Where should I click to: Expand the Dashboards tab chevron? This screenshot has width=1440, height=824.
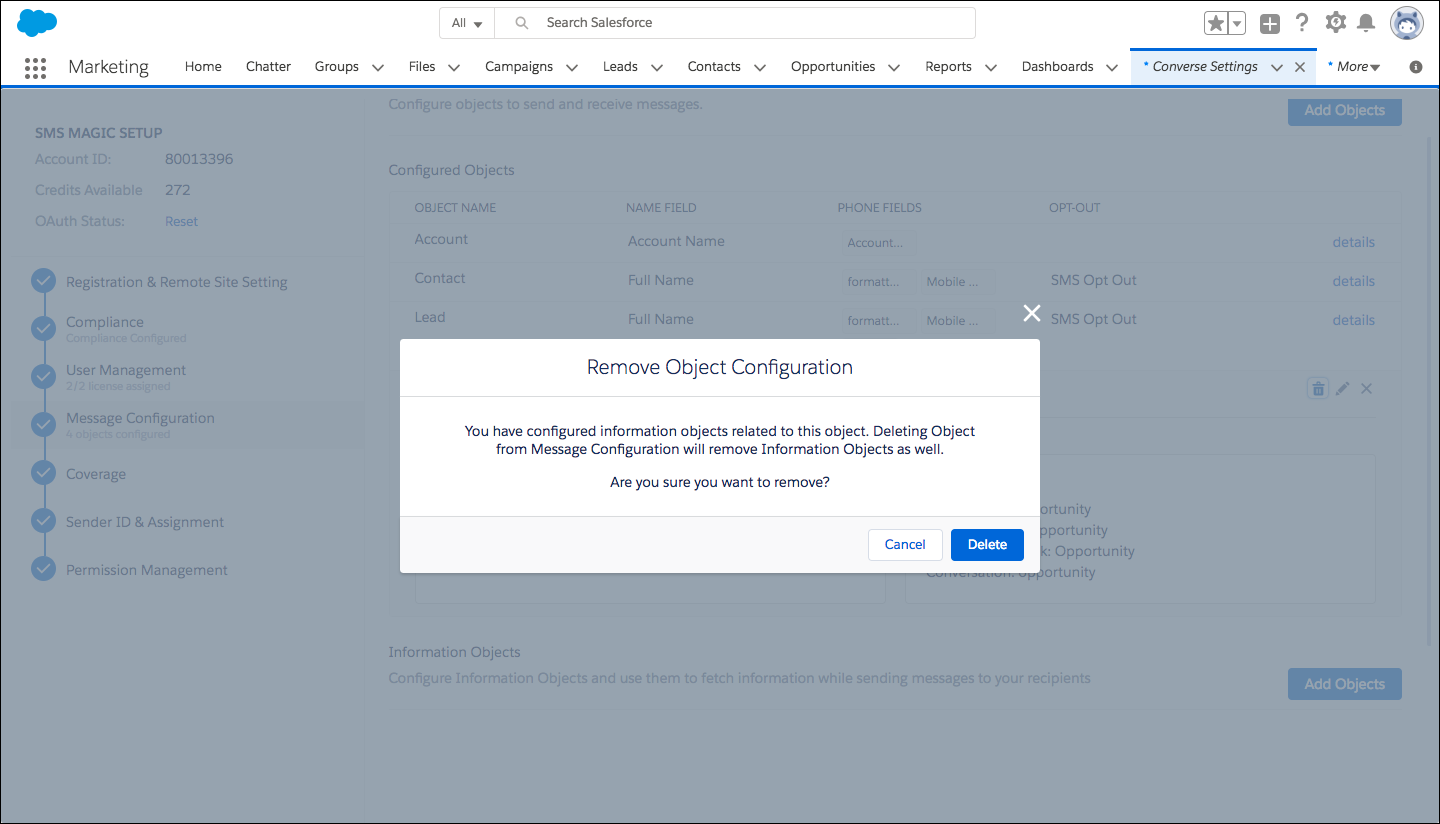[x=1112, y=68]
